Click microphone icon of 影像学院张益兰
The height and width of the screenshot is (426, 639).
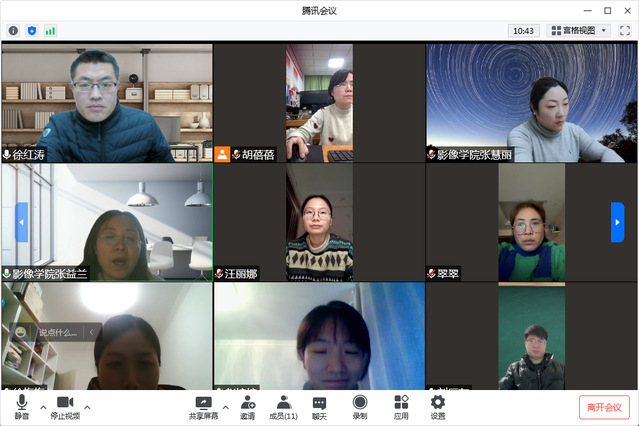pos(7,274)
